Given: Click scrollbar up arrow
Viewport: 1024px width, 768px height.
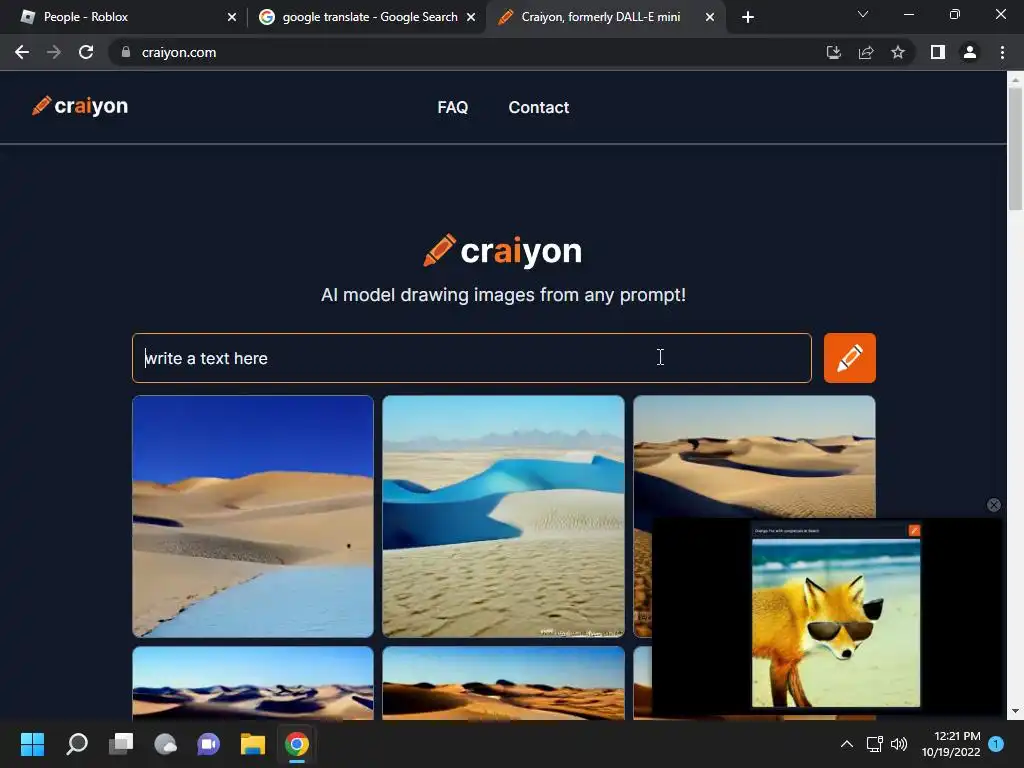Looking at the screenshot, I should [x=1015, y=79].
